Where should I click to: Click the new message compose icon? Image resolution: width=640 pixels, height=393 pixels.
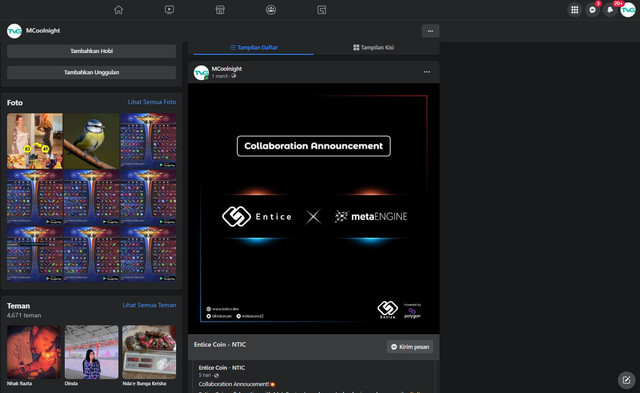[627, 380]
